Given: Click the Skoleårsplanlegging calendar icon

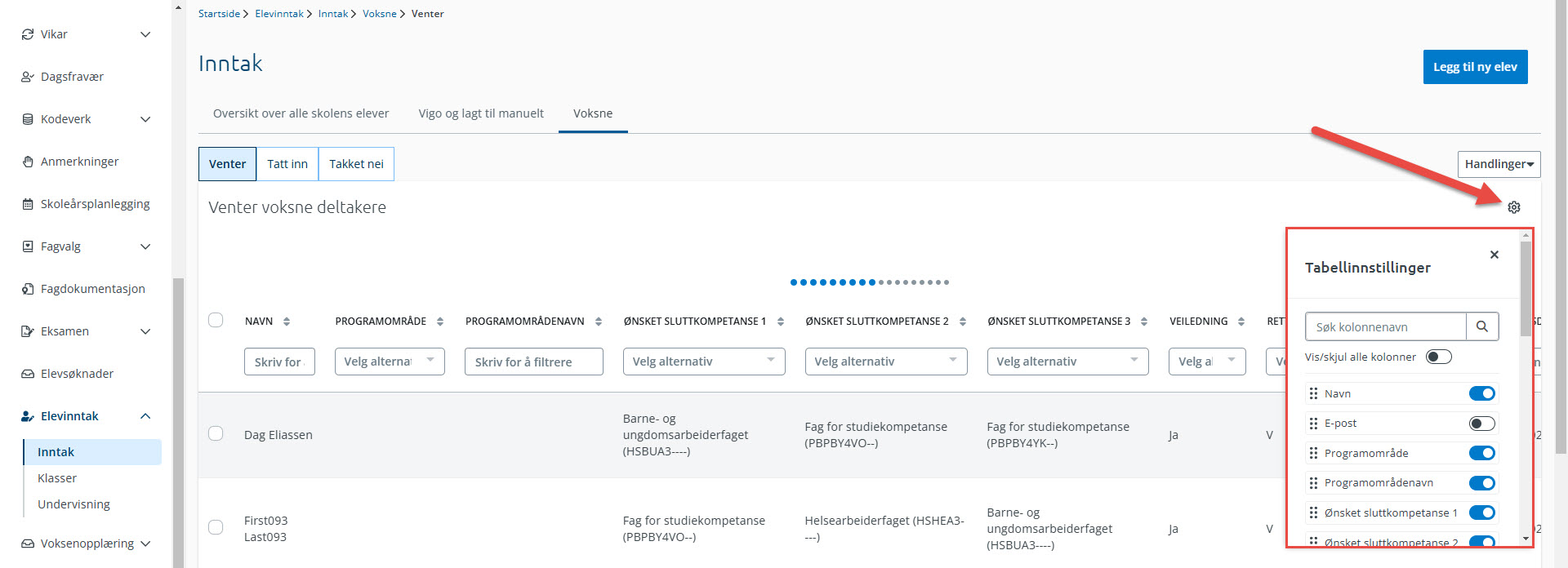Looking at the screenshot, I should pos(28,204).
